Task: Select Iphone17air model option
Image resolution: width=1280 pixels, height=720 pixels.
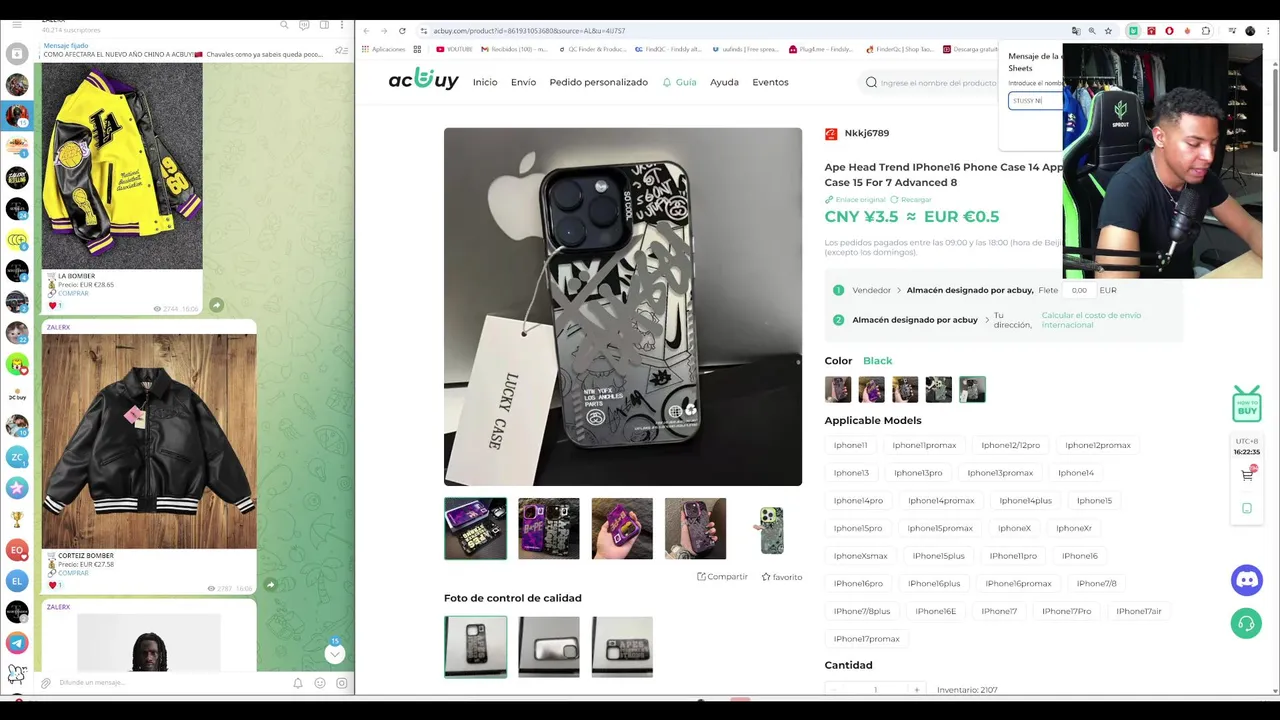Action: [1139, 611]
